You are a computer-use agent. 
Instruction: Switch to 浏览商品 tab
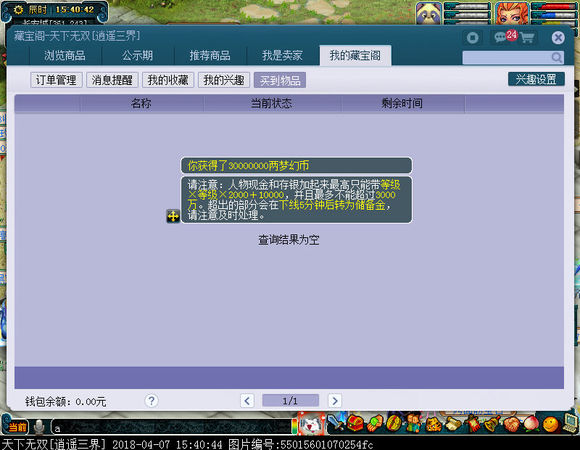(65, 55)
